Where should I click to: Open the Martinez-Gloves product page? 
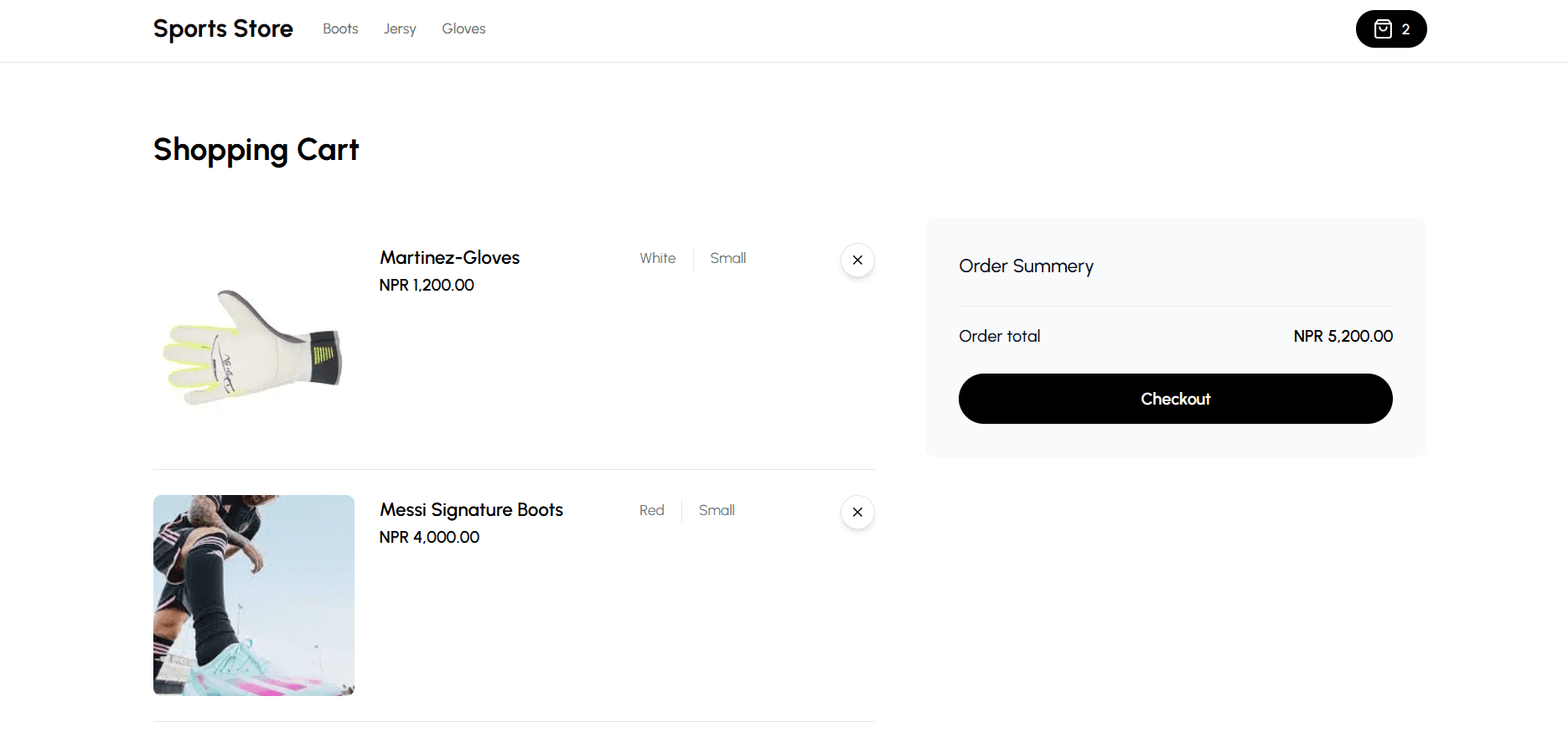click(x=449, y=257)
